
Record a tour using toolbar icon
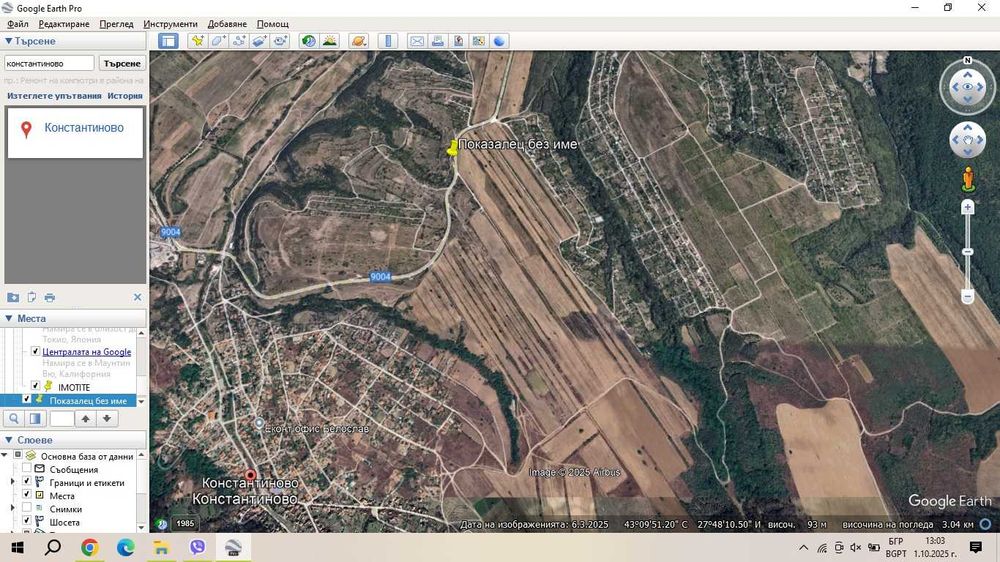(x=279, y=41)
